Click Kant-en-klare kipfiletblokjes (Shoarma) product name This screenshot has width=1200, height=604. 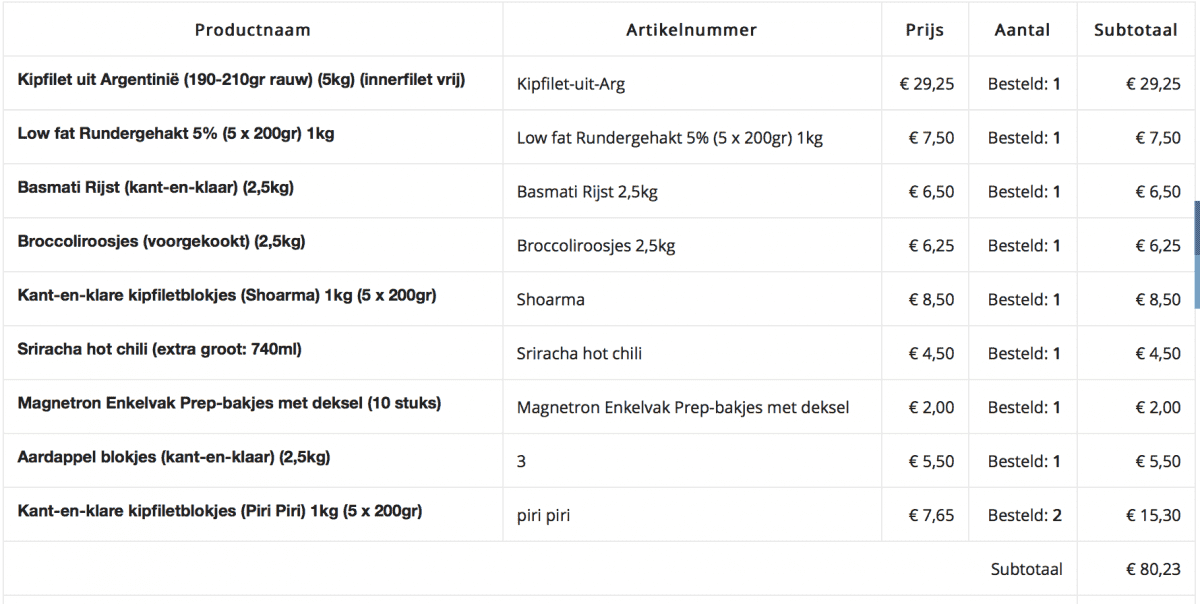pyautogui.click(x=227, y=295)
